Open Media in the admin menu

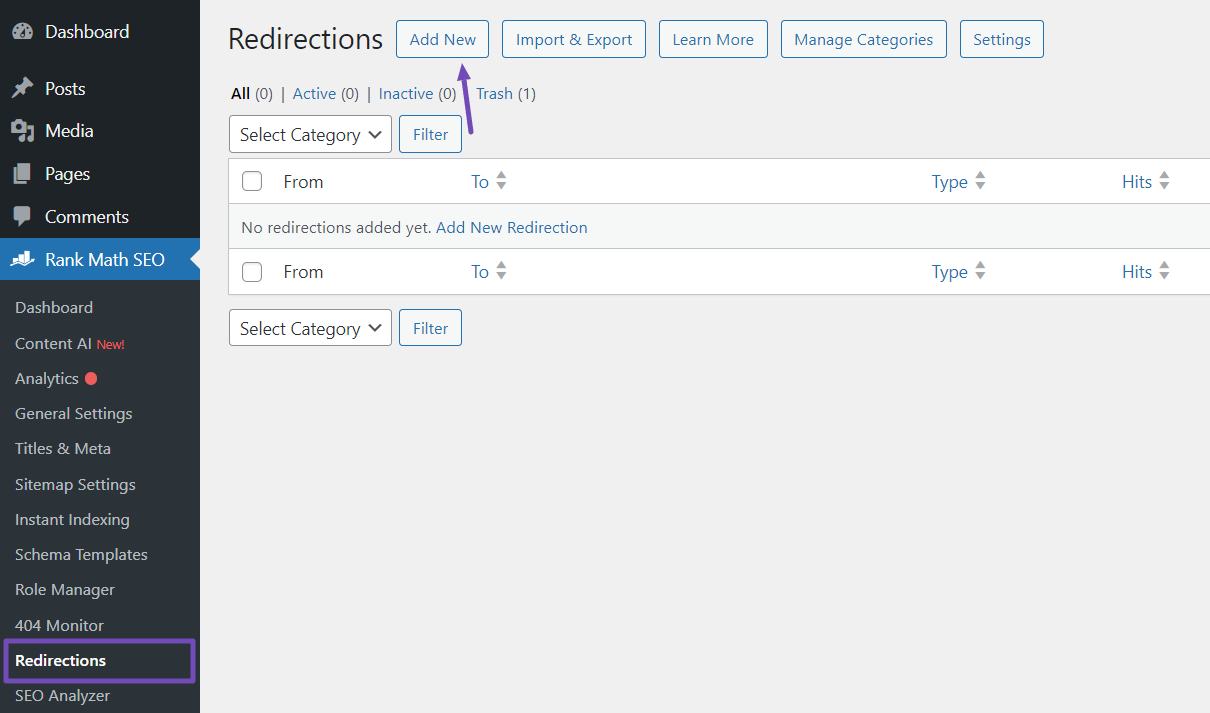(x=69, y=131)
